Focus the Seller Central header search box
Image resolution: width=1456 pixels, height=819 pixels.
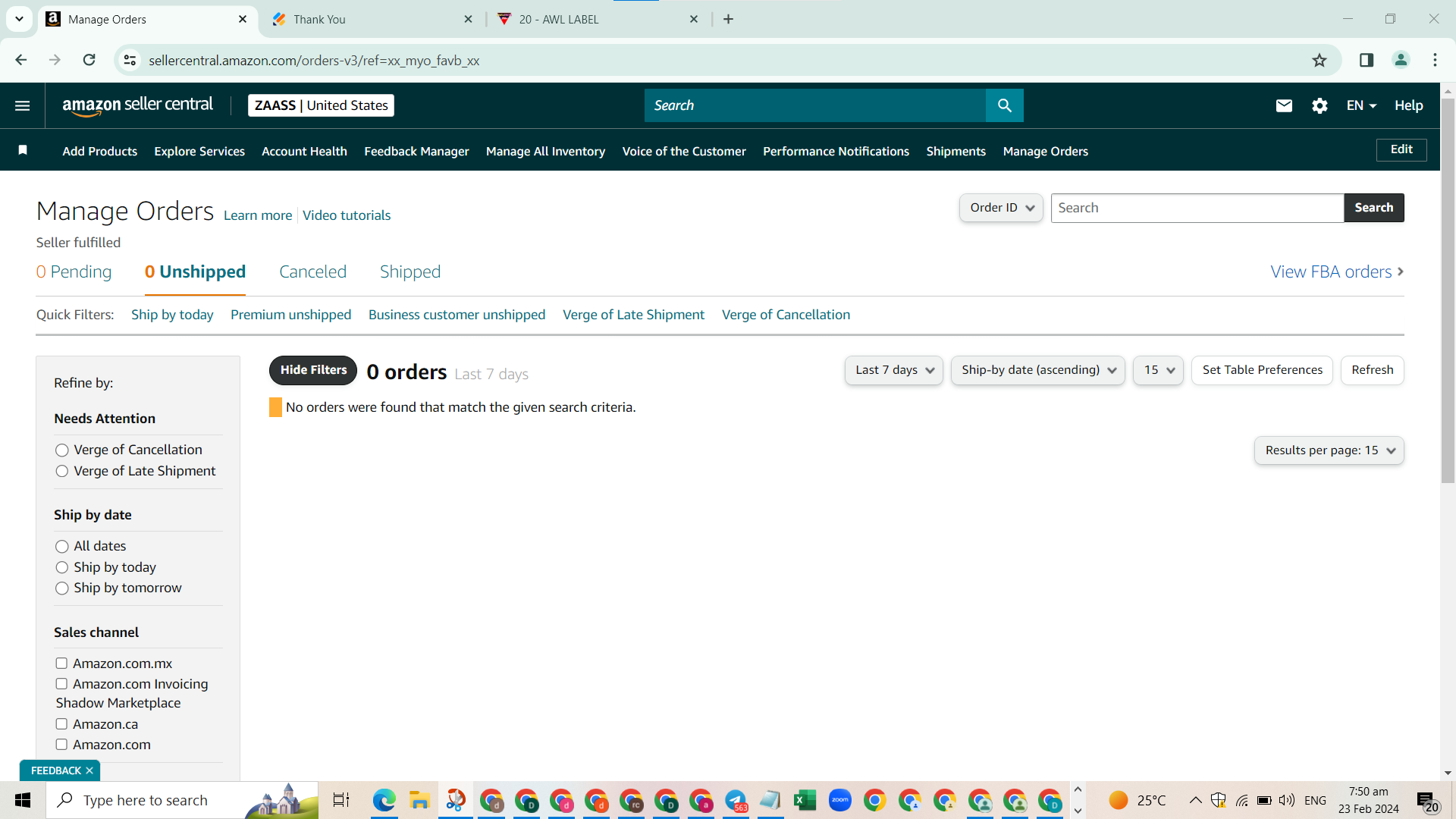pos(815,105)
